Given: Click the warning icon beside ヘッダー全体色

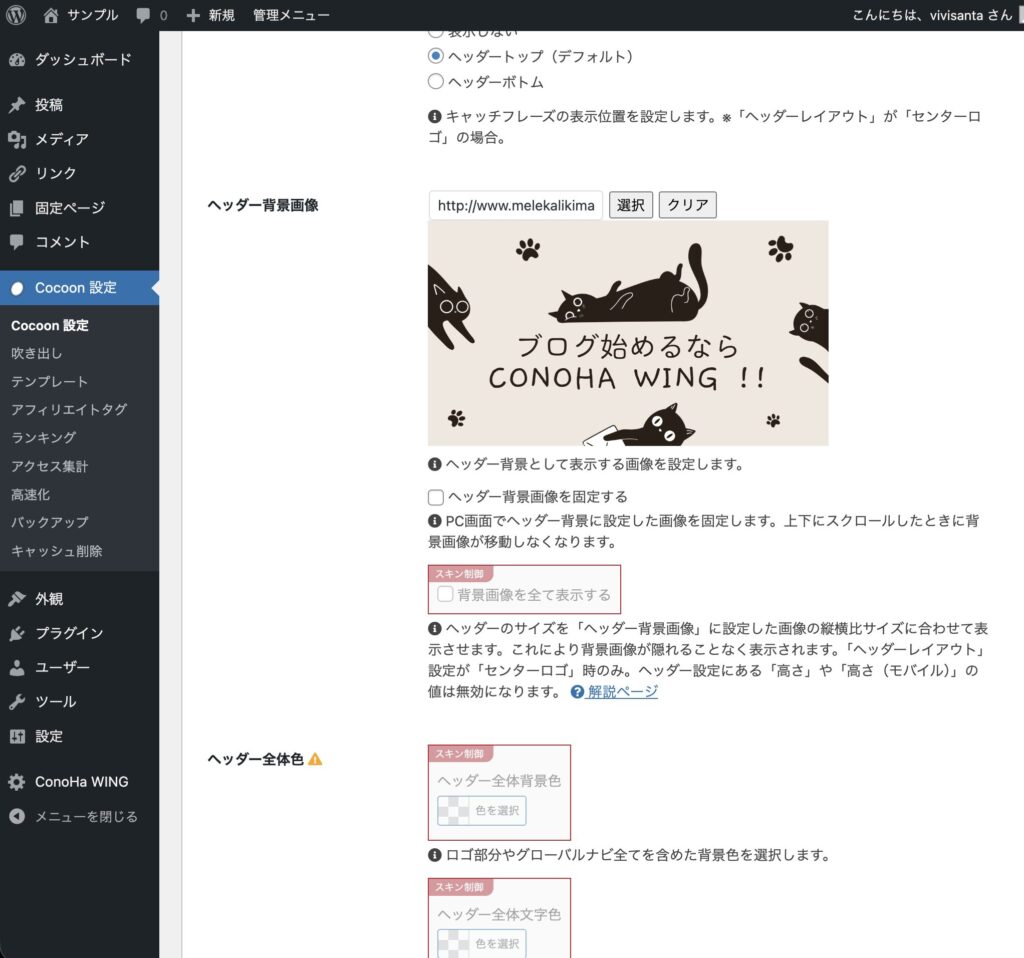Looking at the screenshot, I should point(315,759).
